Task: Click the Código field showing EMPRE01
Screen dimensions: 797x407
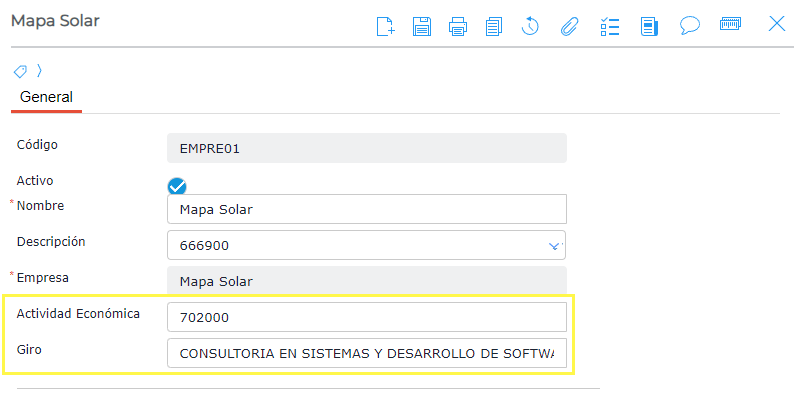Action: (366, 148)
